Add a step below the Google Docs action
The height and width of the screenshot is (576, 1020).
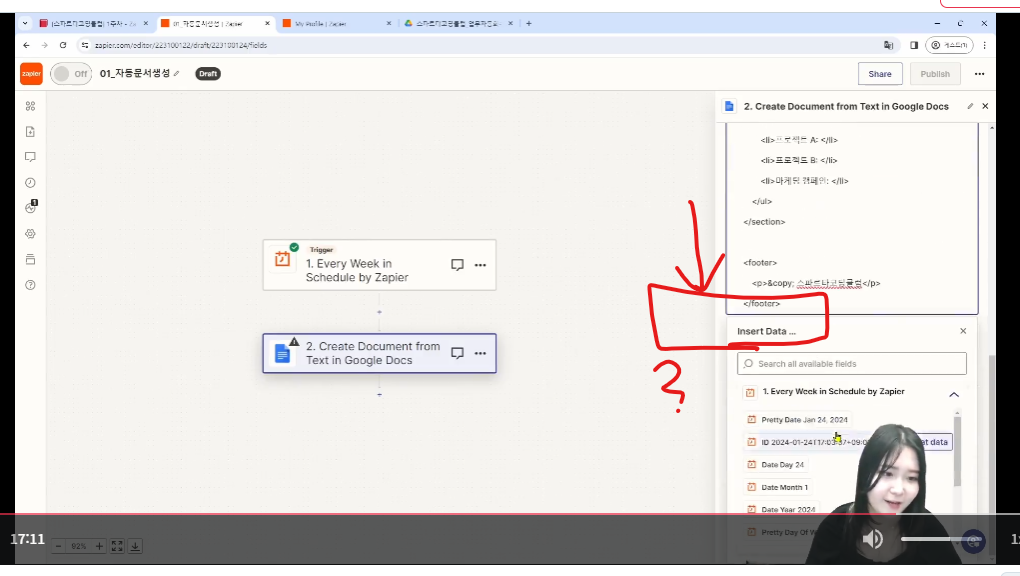point(379,394)
